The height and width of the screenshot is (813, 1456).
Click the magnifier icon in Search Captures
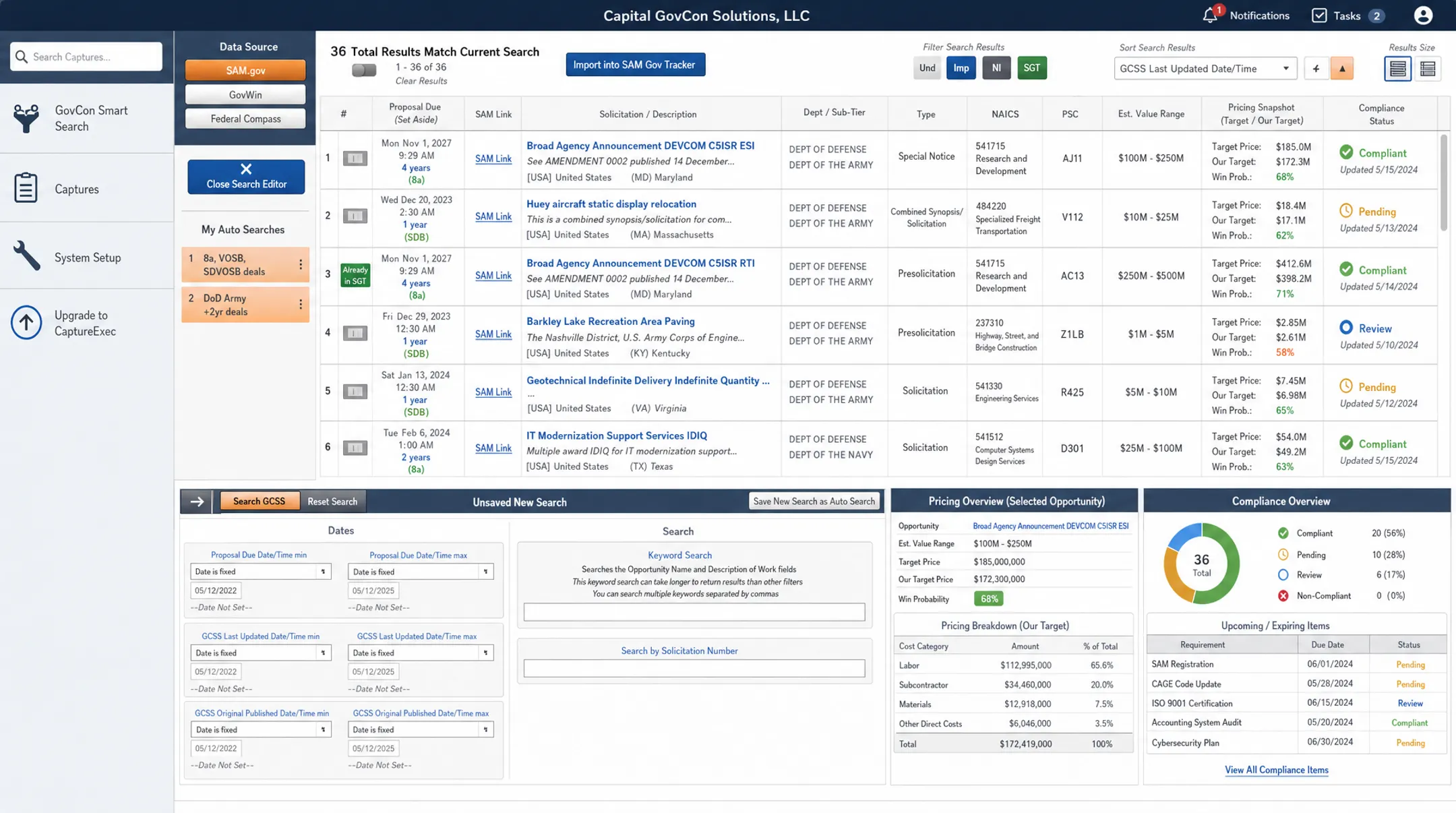(x=22, y=57)
